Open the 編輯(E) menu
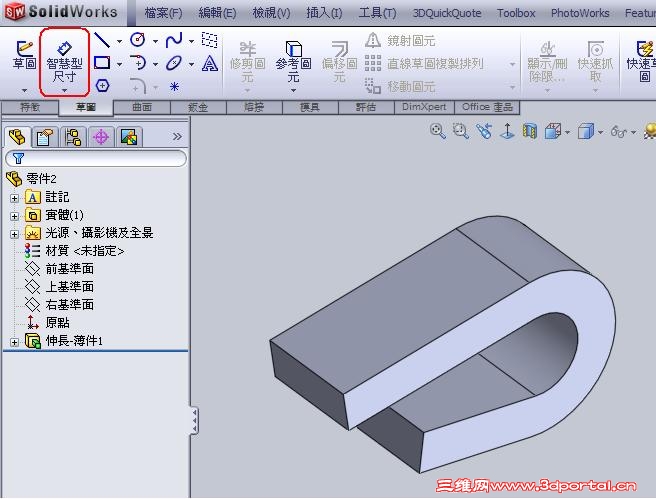This screenshot has width=656, height=499. click(217, 13)
